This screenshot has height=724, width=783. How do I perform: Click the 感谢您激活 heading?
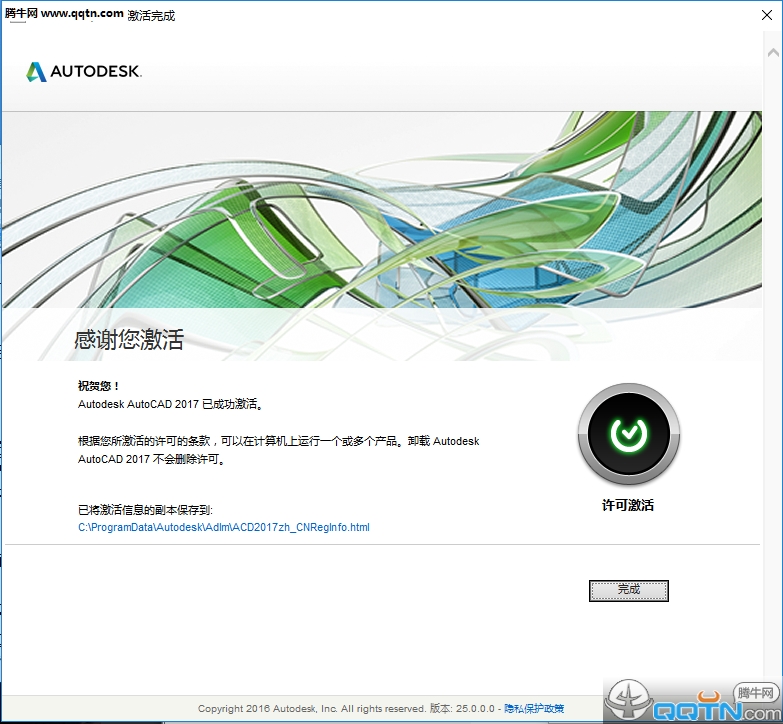[129, 340]
